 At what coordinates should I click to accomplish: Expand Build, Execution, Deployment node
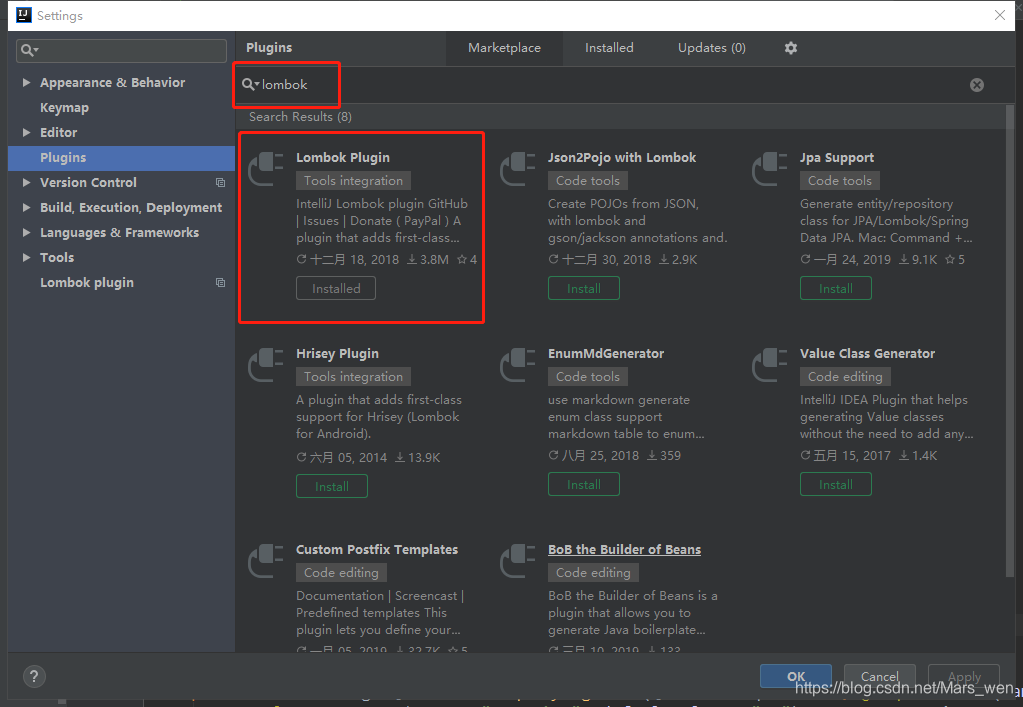coord(26,207)
